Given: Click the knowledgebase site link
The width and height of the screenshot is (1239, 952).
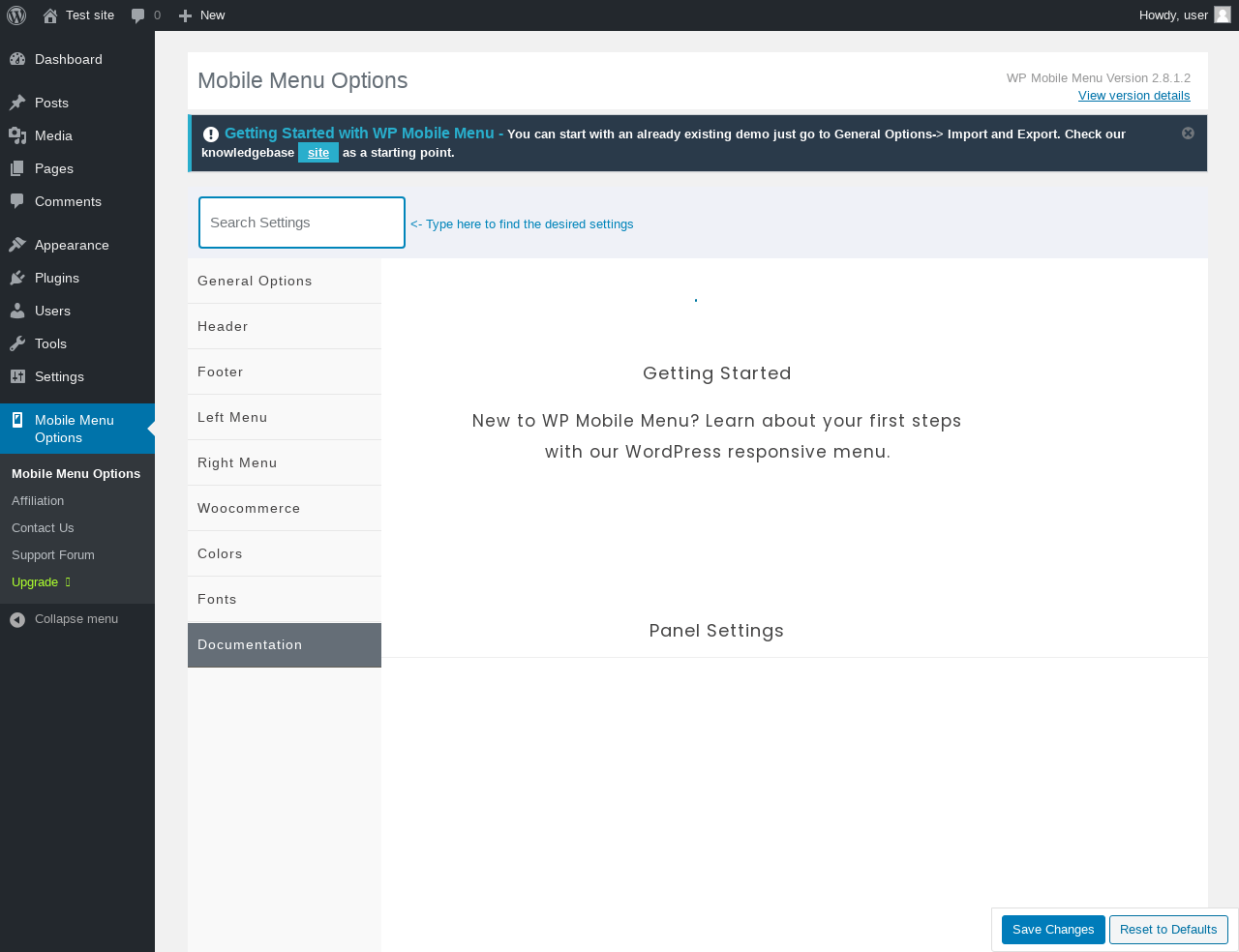Looking at the screenshot, I should pyautogui.click(x=318, y=153).
